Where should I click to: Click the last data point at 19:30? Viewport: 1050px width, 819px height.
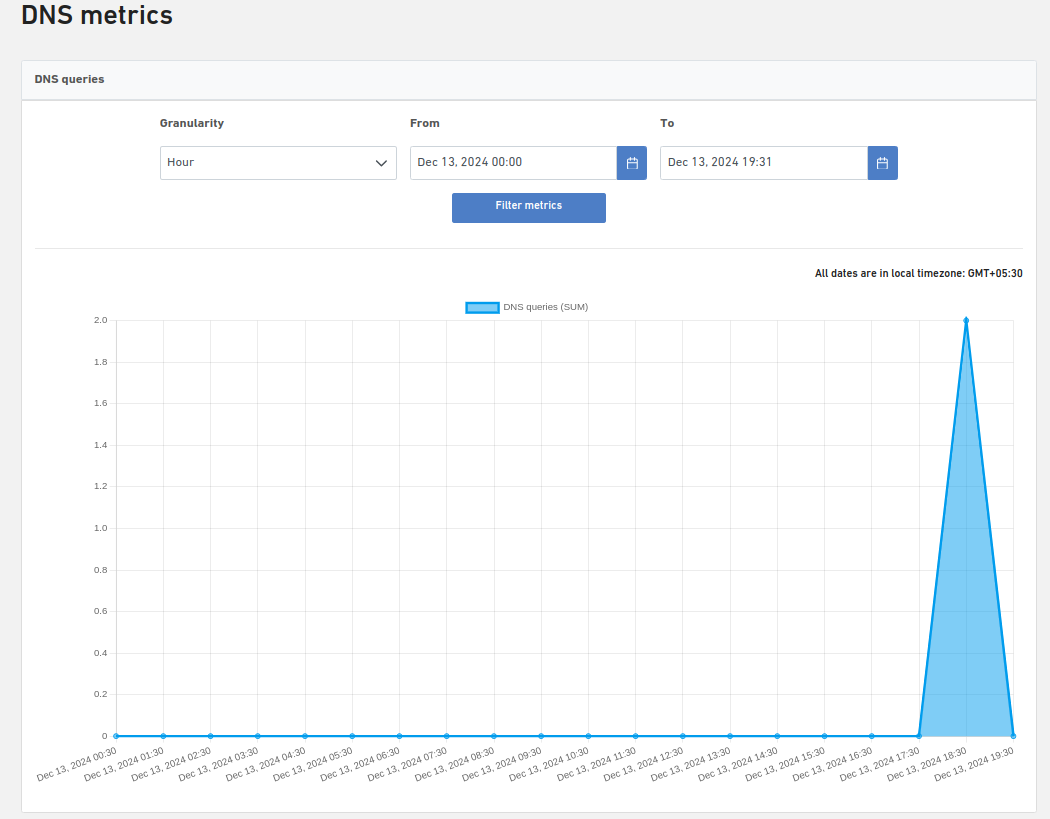pos(1013,735)
